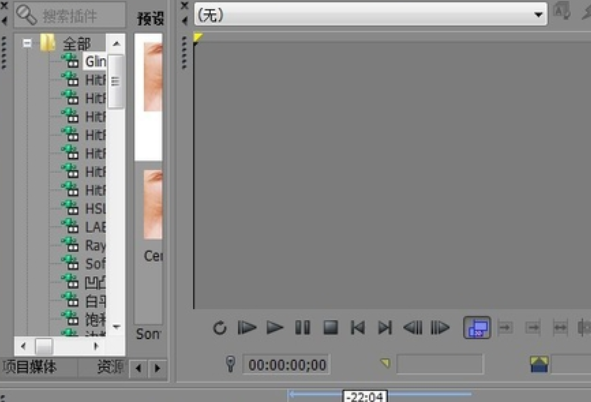Image resolution: width=591 pixels, height=402 pixels.
Task: Start playback with the Play button
Action: tap(275, 327)
